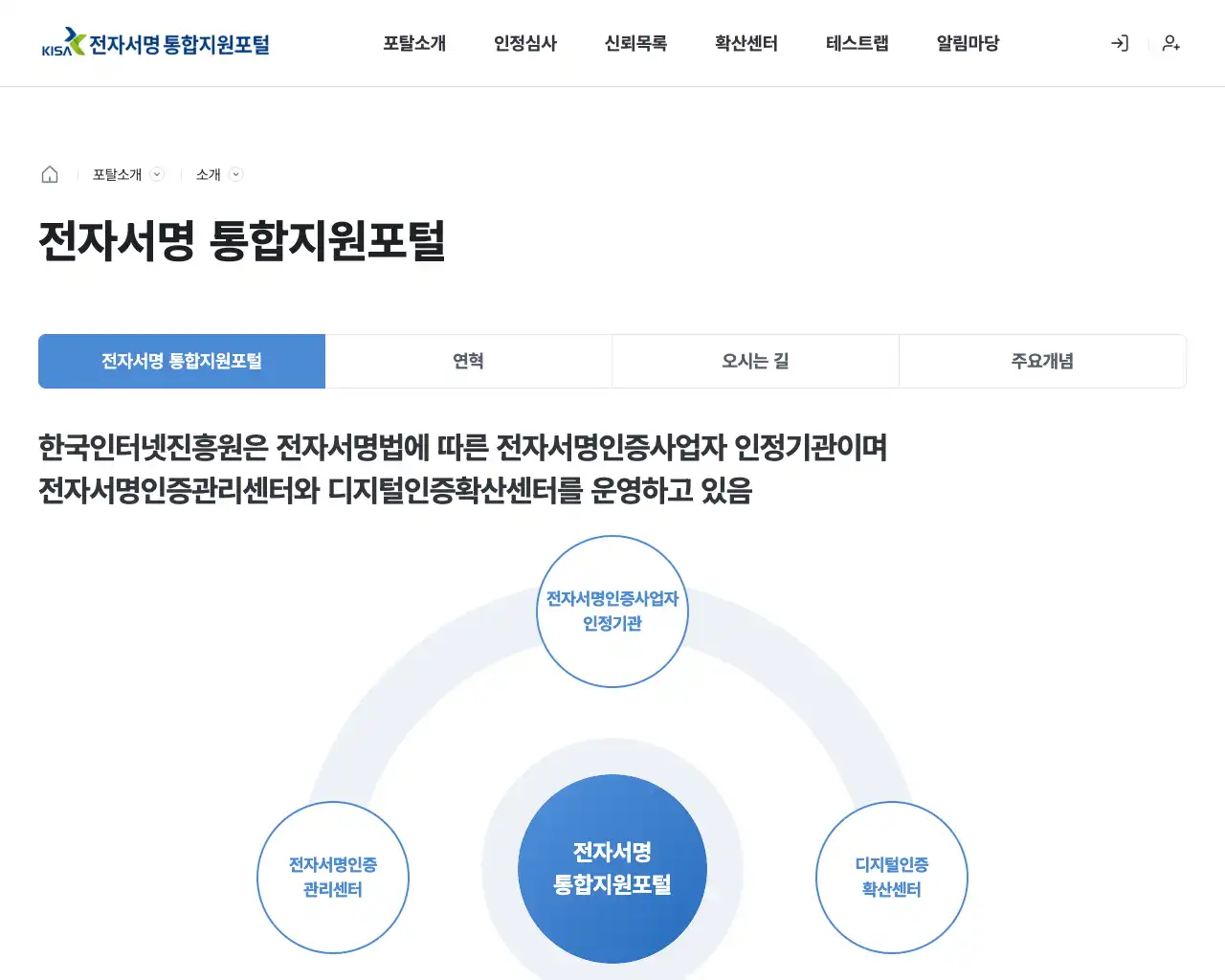Switch to the 연혁 tab

(x=469, y=361)
